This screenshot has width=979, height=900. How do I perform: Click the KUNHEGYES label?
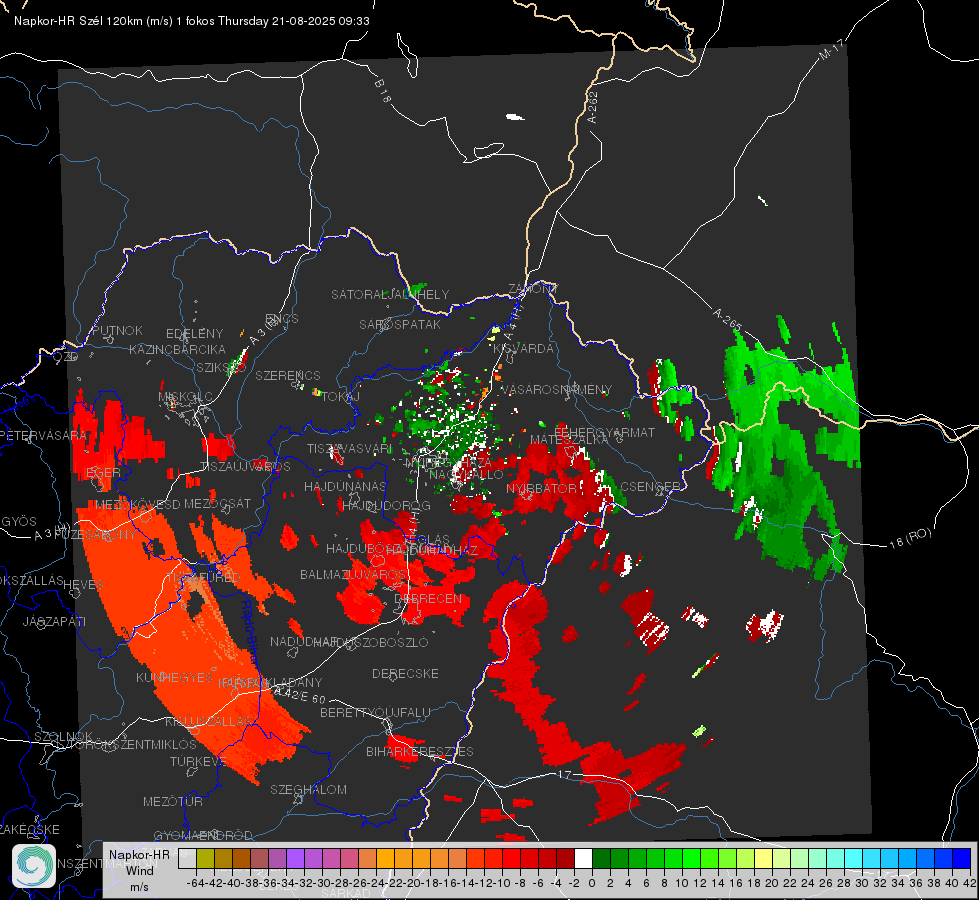(174, 677)
